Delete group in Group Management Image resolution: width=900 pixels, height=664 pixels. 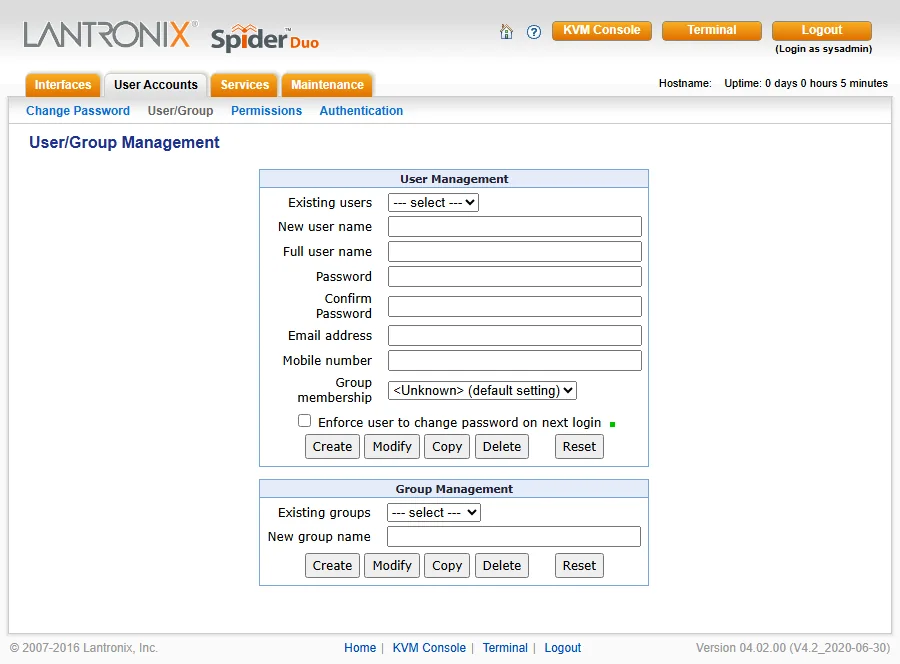point(502,565)
